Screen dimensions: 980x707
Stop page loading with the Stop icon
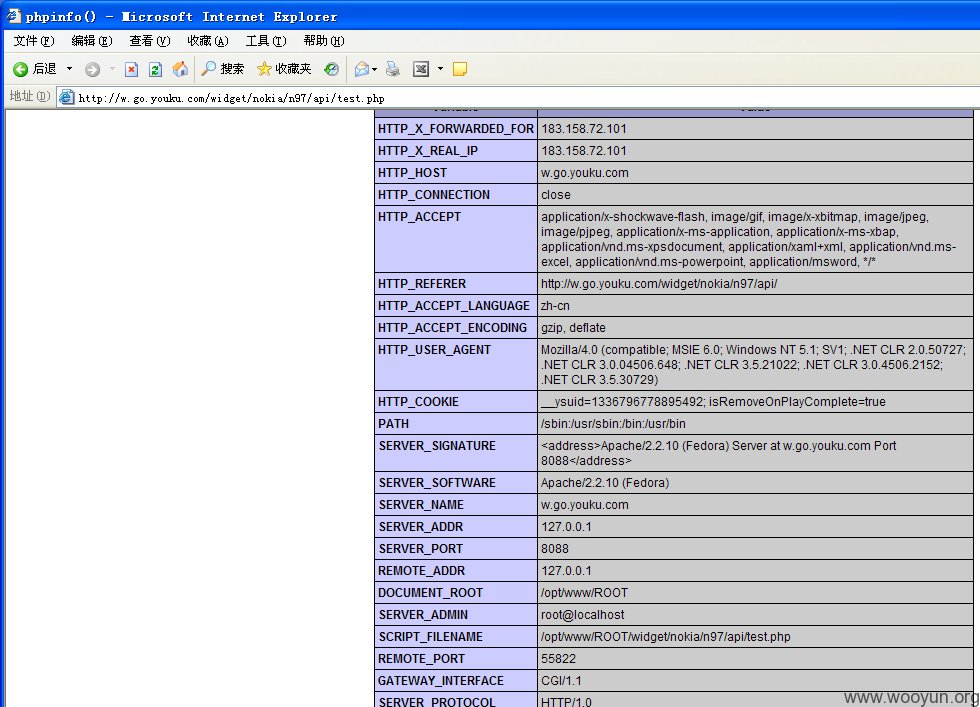(131, 69)
